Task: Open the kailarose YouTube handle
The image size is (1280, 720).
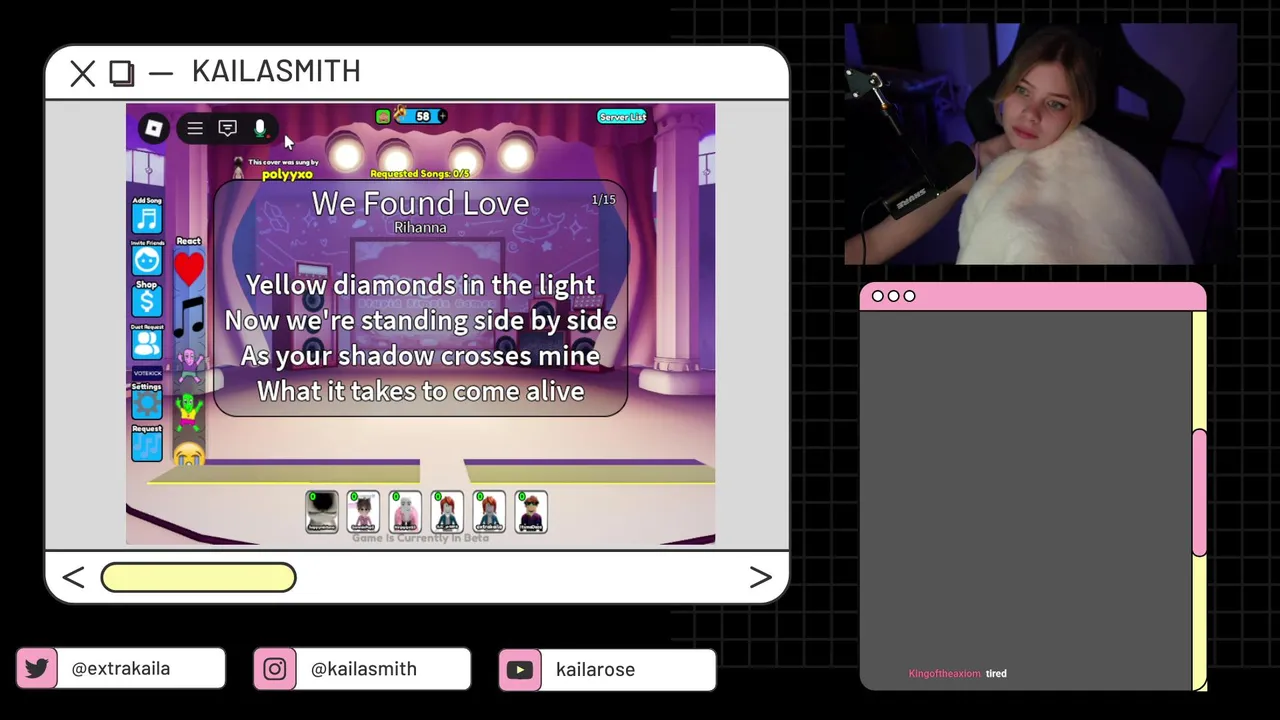Action: [x=595, y=670]
